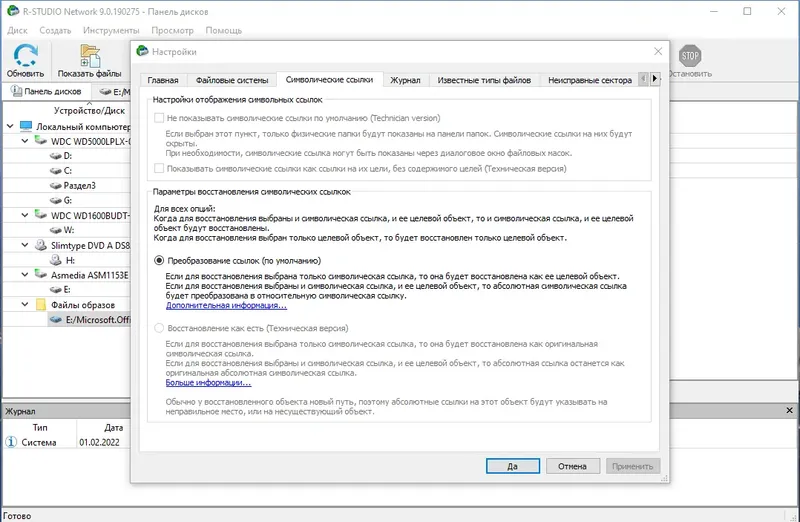Toggle 'Показывать символические ссылки как ссылки' checkbox

(x=159, y=168)
